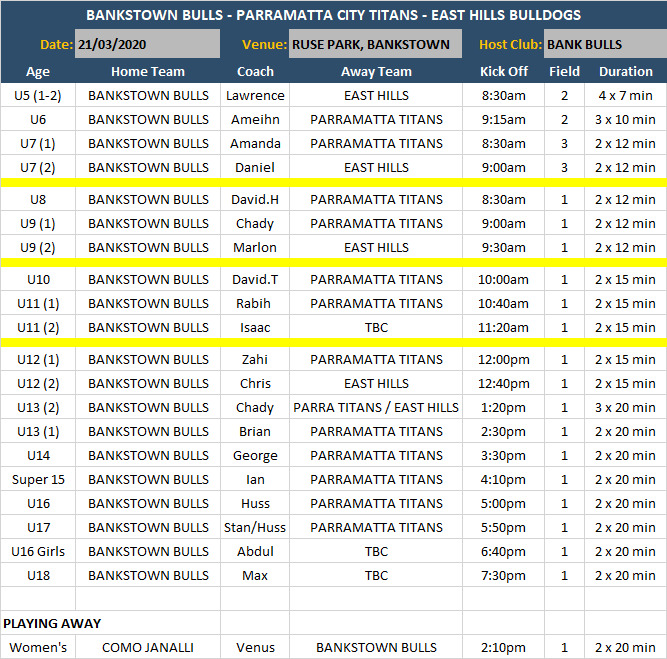Select coach cell David.T
The width and height of the screenshot is (667, 659).
(255, 280)
